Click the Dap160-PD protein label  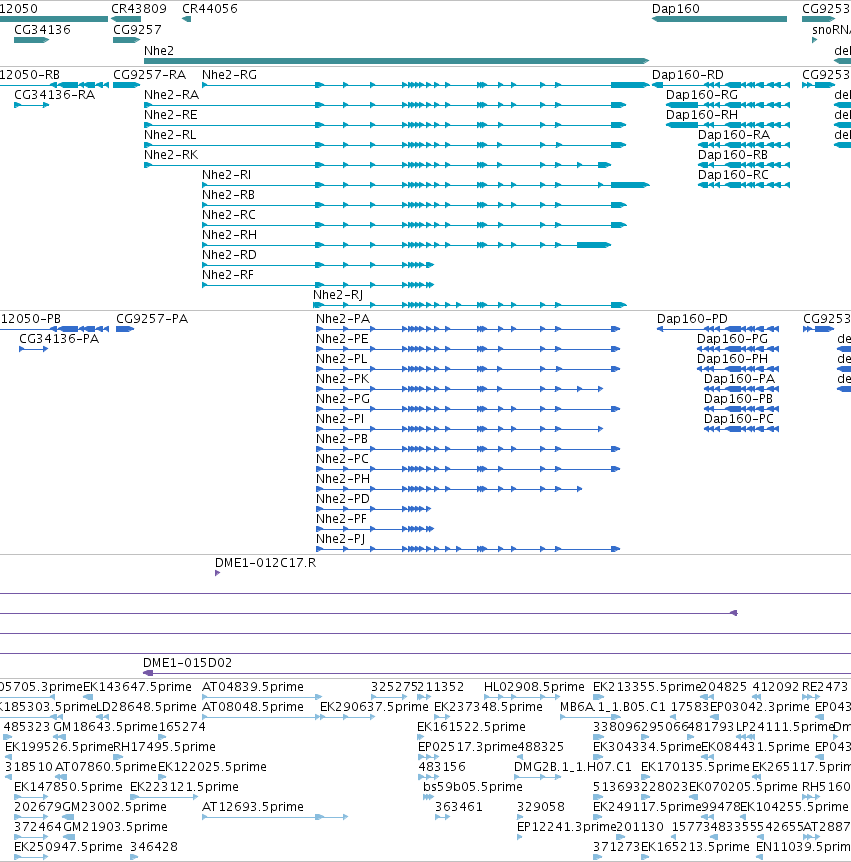point(692,319)
